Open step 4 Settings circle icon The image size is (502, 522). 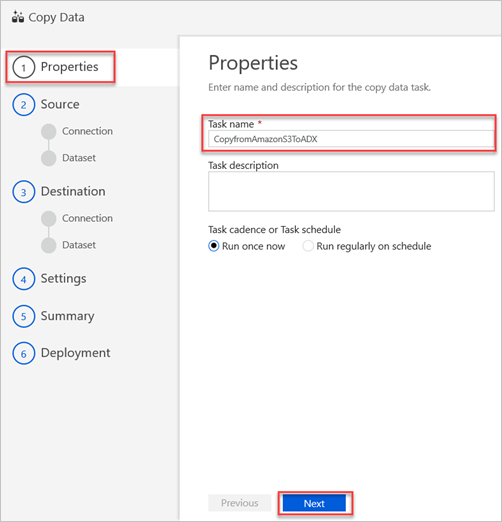pyautogui.click(x=24, y=279)
